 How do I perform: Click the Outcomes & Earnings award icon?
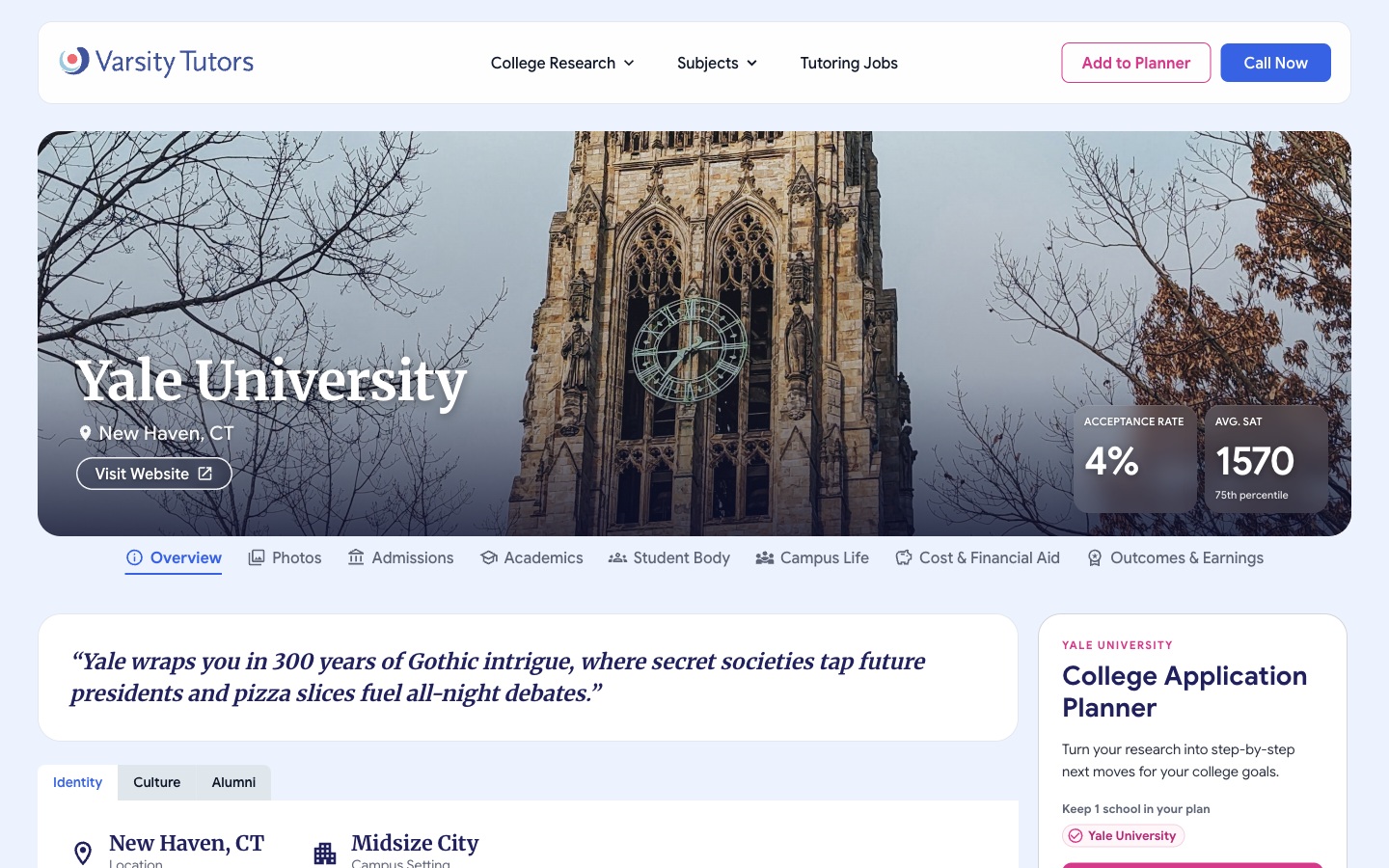[1095, 557]
